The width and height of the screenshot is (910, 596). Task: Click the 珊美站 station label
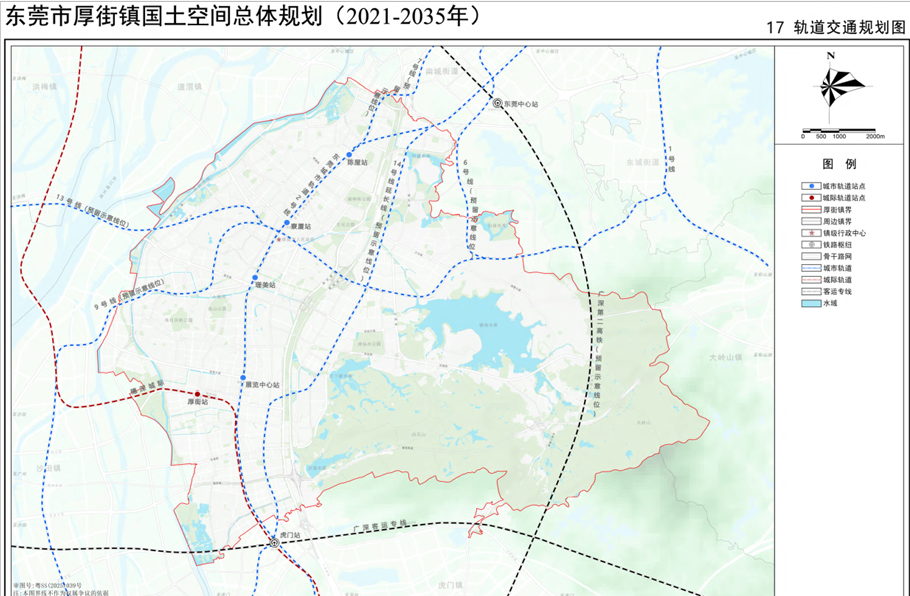click(267, 284)
